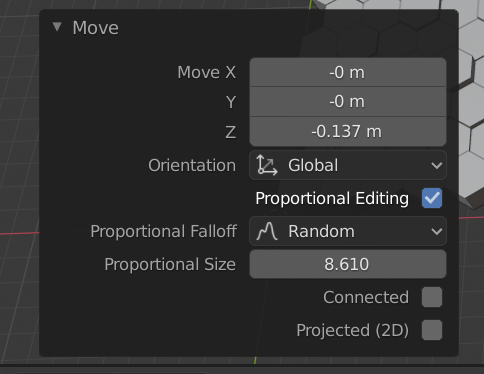Collapse the Move operator panel
Image resolution: width=484 pixels, height=374 pixels.
click(x=57, y=27)
